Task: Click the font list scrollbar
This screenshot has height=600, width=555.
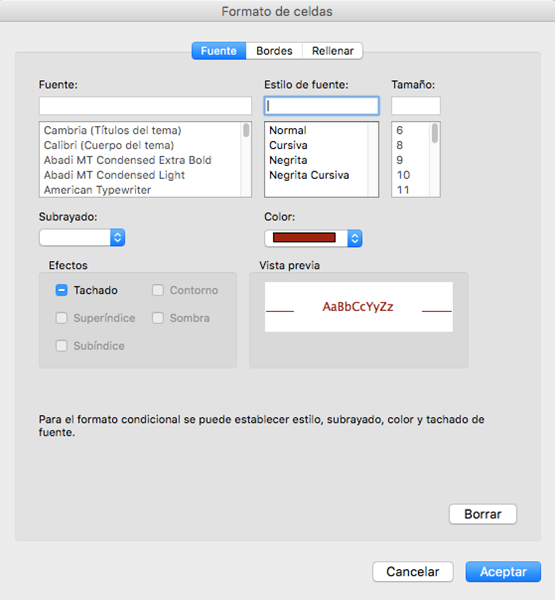Action: point(246,159)
